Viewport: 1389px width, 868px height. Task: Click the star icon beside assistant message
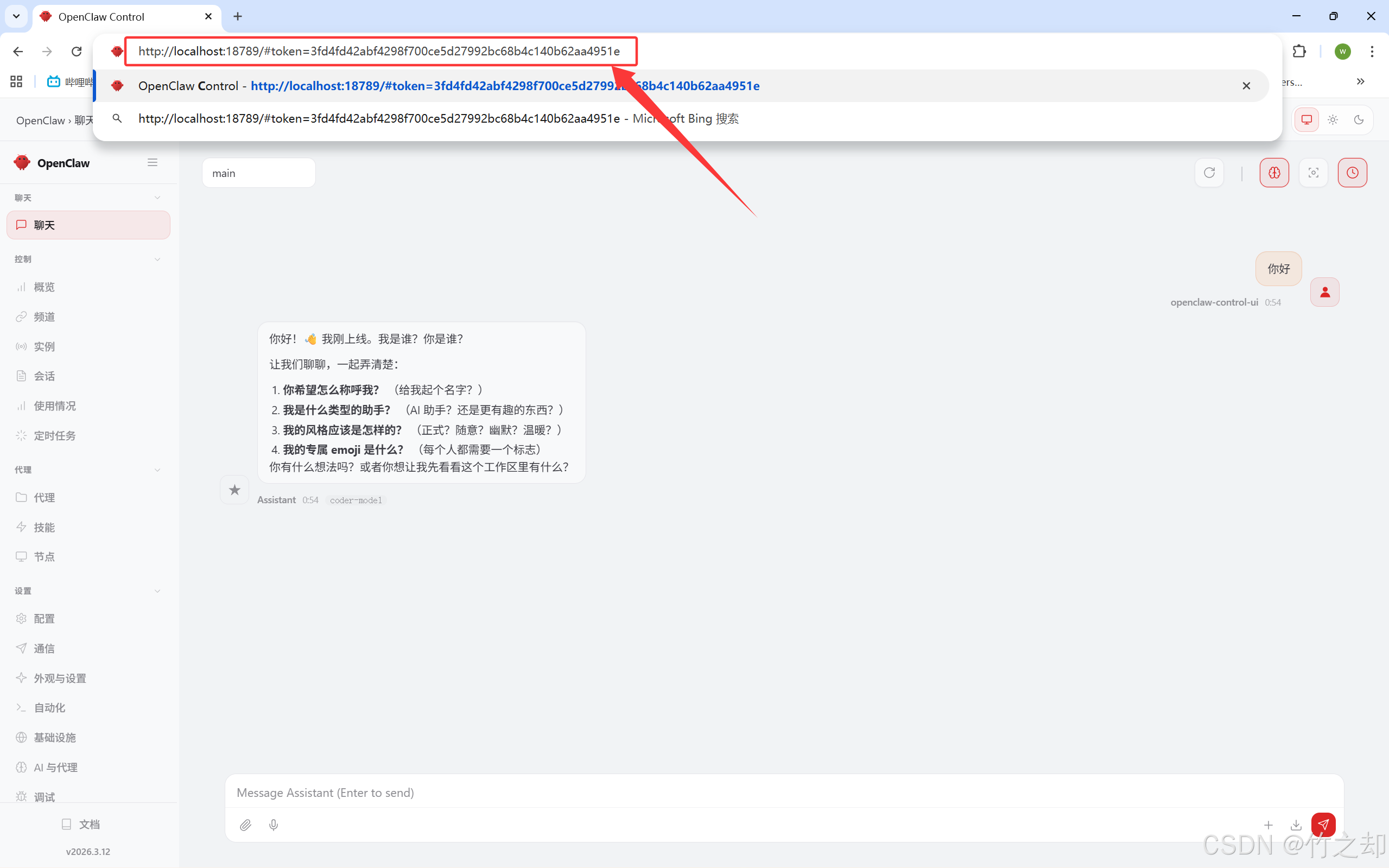pos(234,490)
